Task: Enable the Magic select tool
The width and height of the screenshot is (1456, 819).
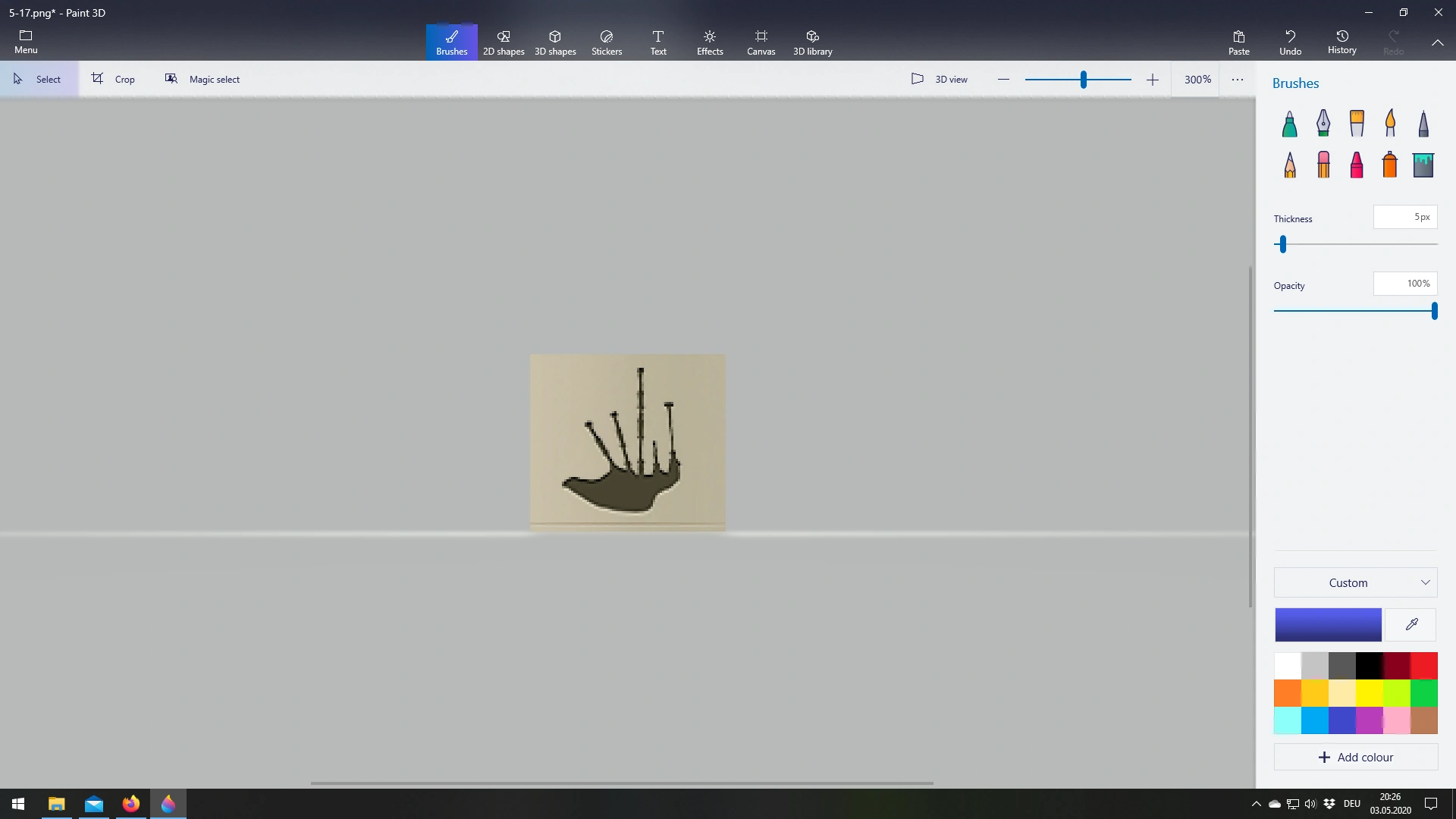Action: pos(202,79)
